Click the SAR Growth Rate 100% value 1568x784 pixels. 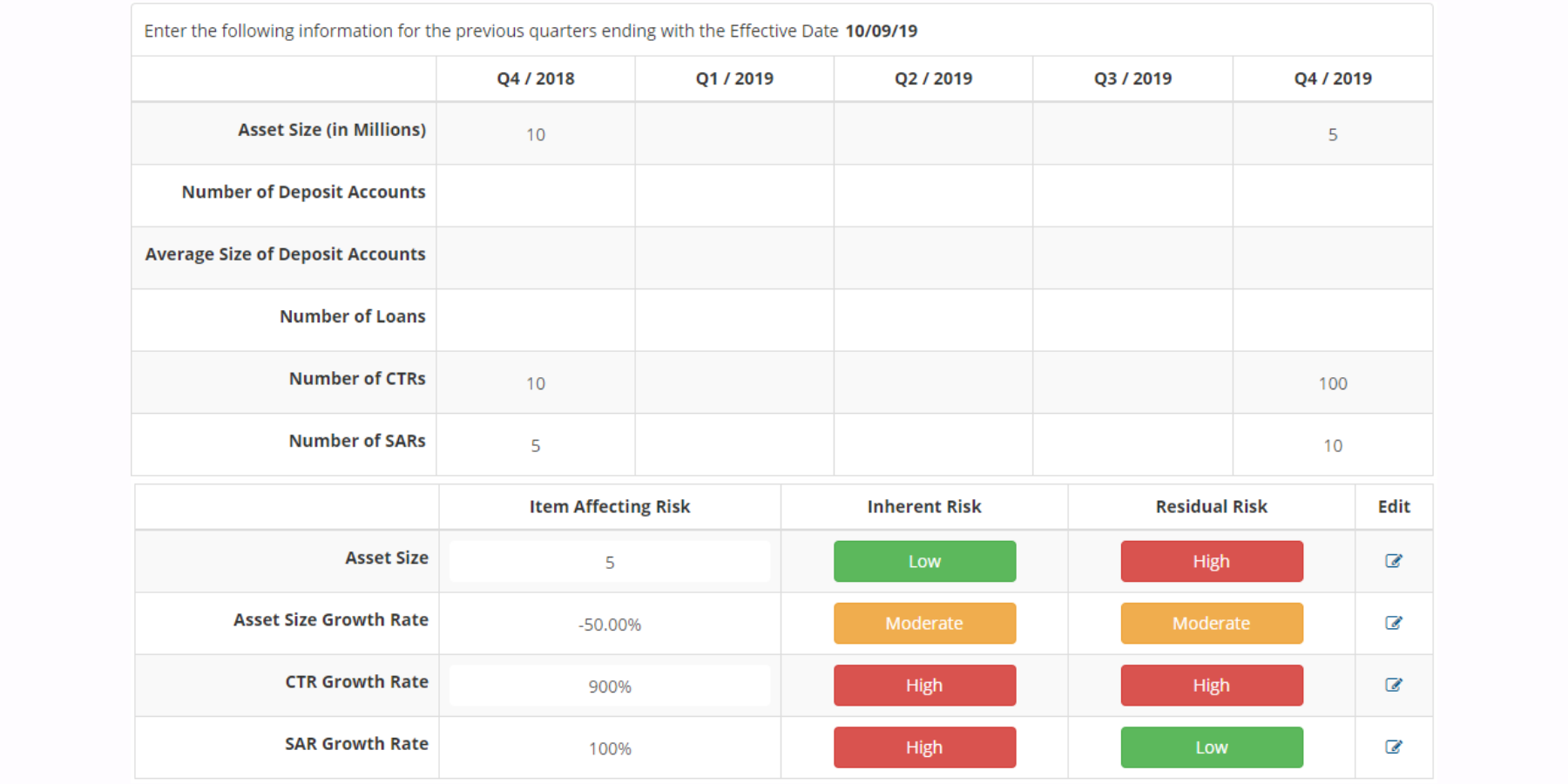click(610, 748)
